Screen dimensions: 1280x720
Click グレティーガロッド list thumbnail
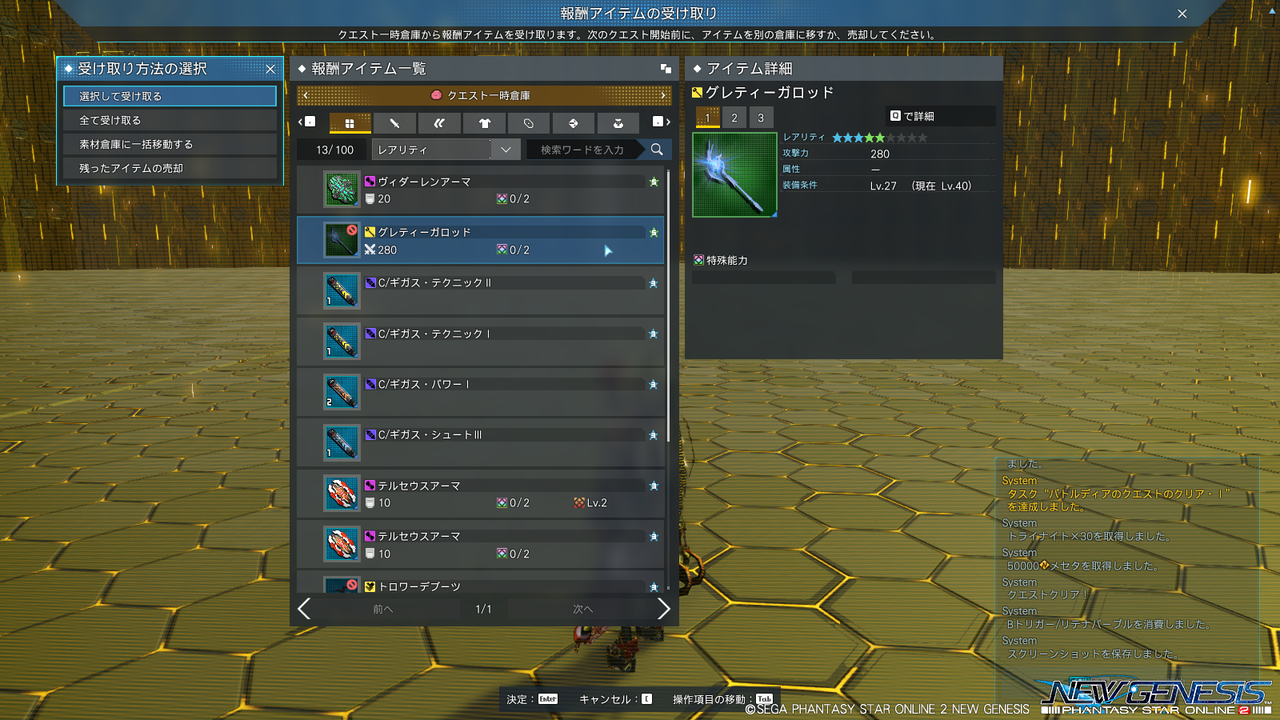(x=342, y=241)
